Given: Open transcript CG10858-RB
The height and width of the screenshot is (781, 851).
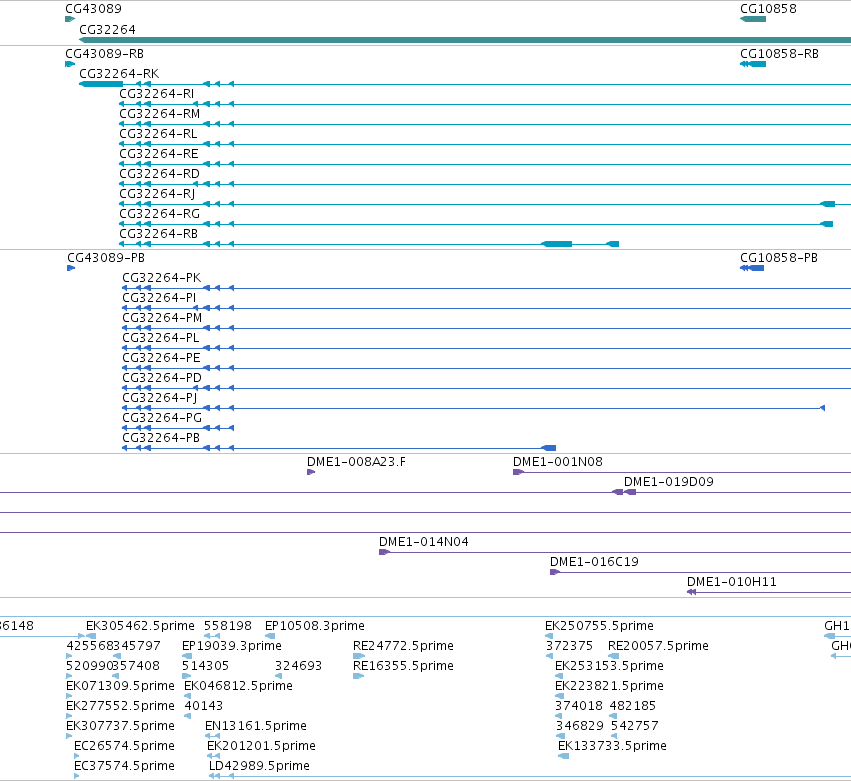Looking at the screenshot, I should (x=779, y=54).
